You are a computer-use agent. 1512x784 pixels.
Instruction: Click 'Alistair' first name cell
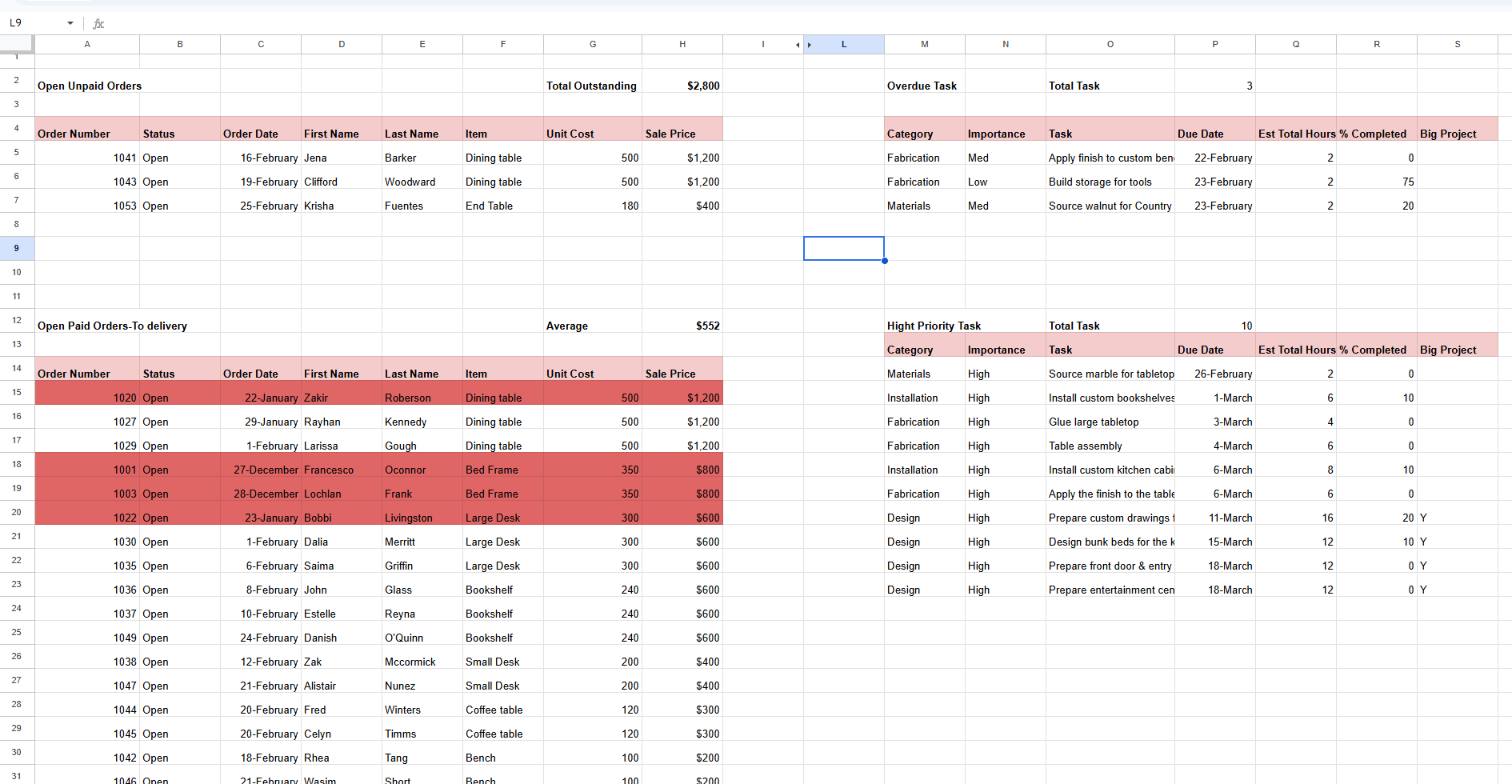[342, 681]
